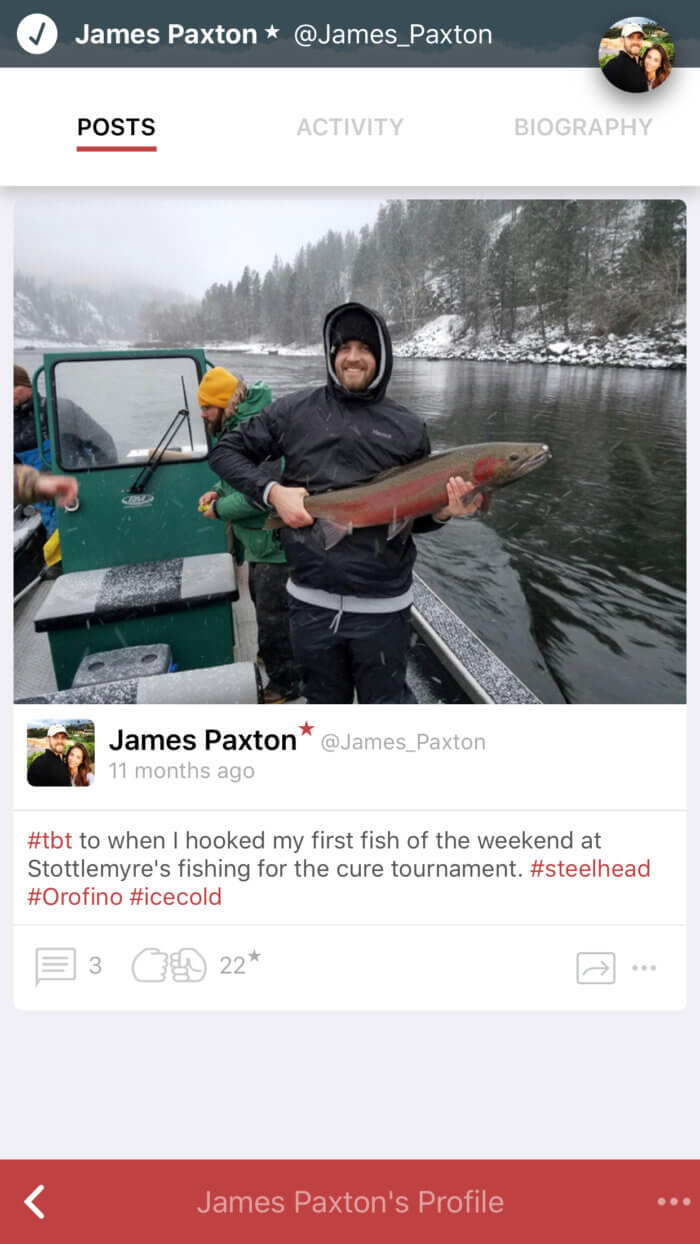Open post options with three dots icon
Screen dimensions: 700x1244
pos(645,967)
